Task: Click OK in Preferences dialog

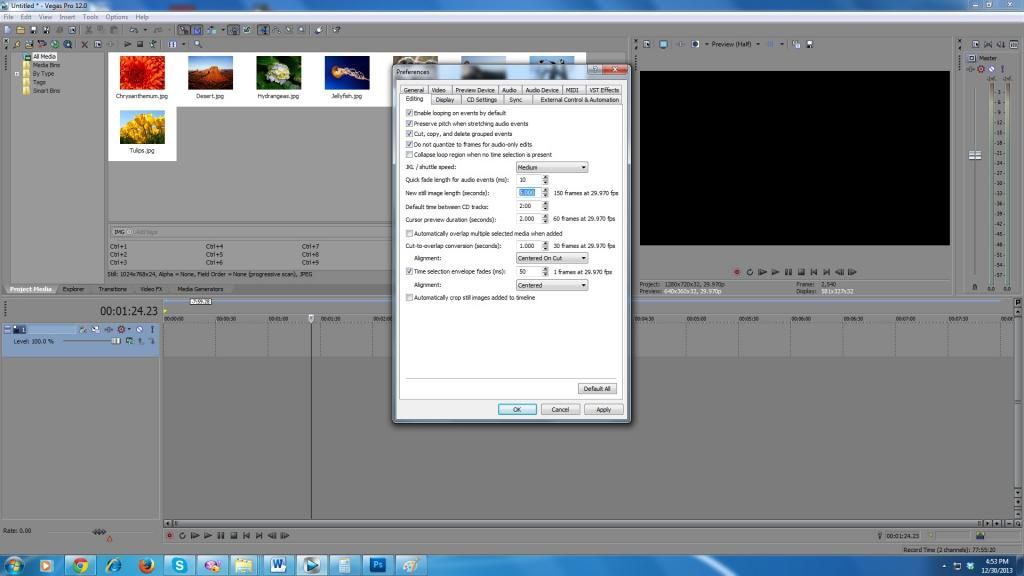Action: (517, 409)
